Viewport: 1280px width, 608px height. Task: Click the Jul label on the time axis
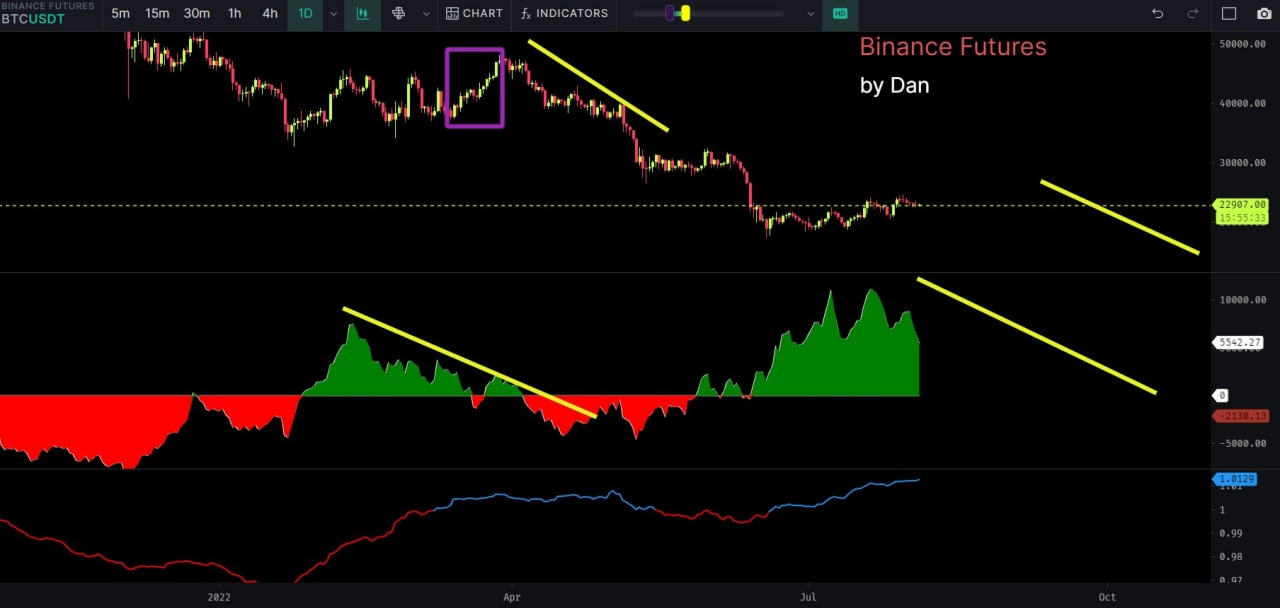coord(808,597)
